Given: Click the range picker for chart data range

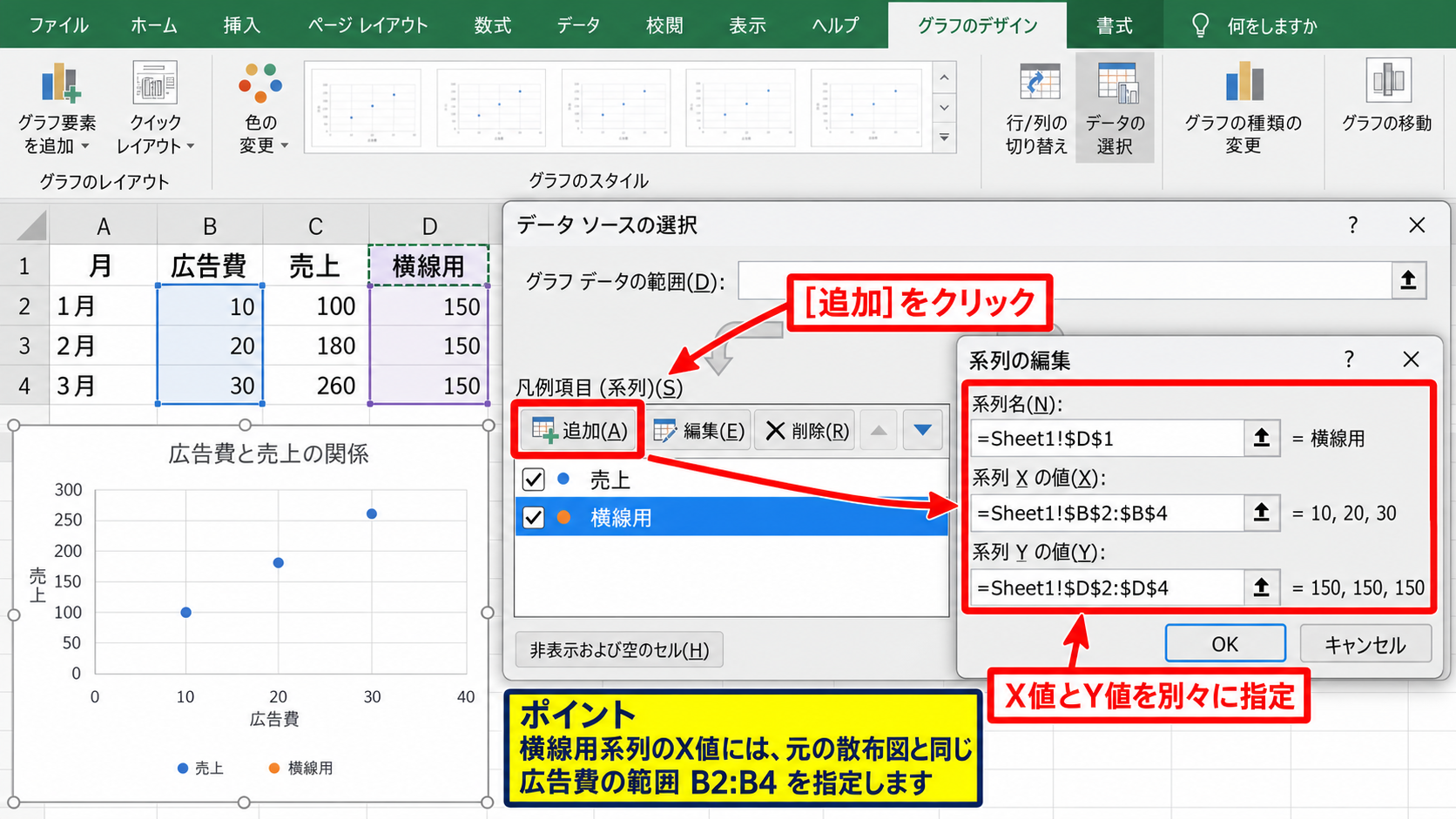Looking at the screenshot, I should click(1408, 280).
